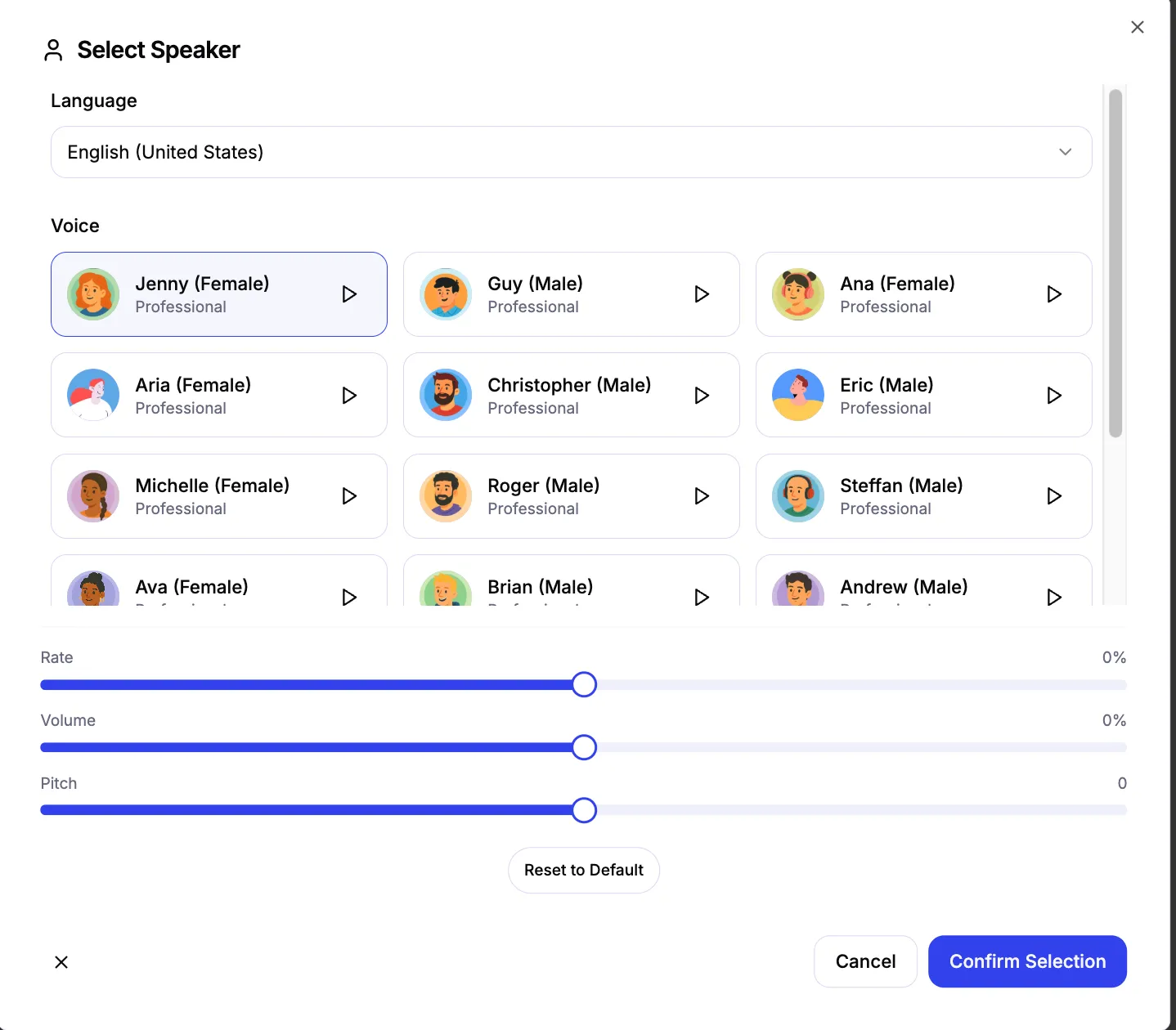Image resolution: width=1176 pixels, height=1030 pixels.
Task: Click Roger's avatar icon
Action: point(445,496)
